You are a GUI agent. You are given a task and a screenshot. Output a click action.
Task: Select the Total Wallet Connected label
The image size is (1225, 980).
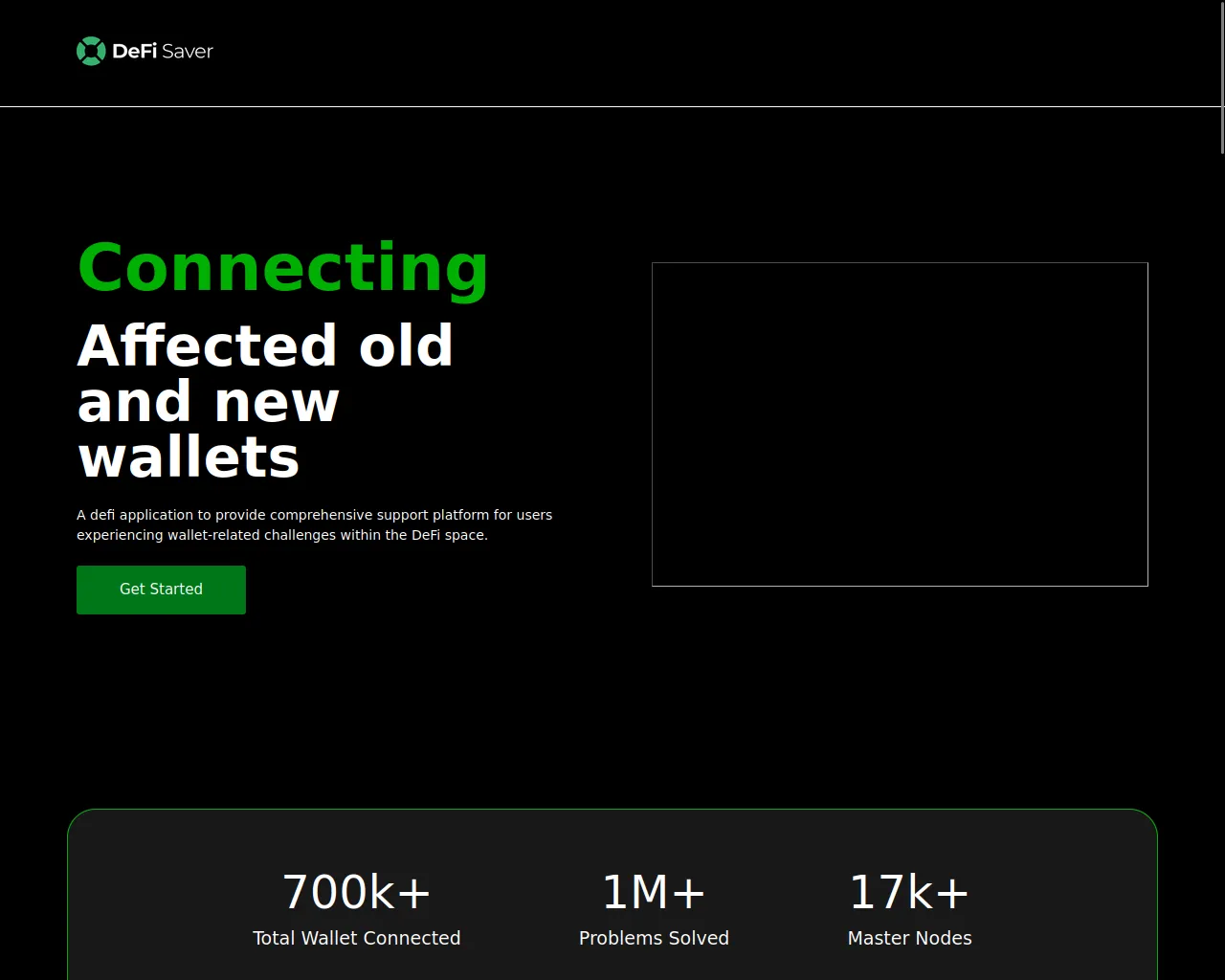pyautogui.click(x=357, y=938)
